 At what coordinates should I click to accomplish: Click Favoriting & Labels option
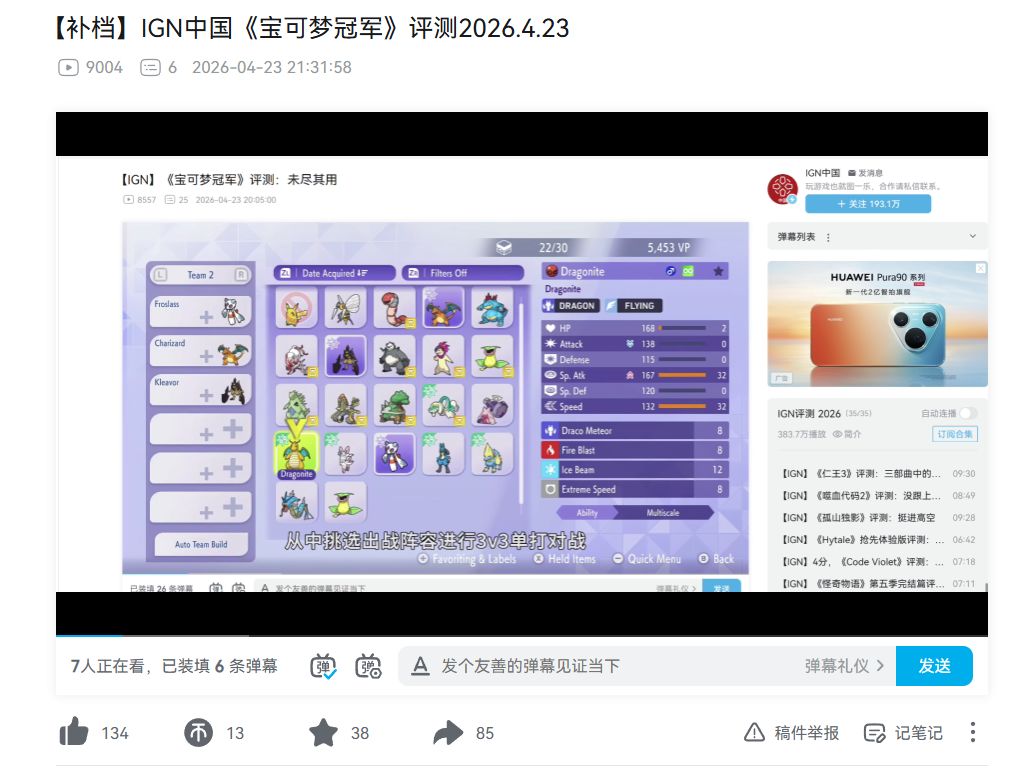(x=467, y=559)
